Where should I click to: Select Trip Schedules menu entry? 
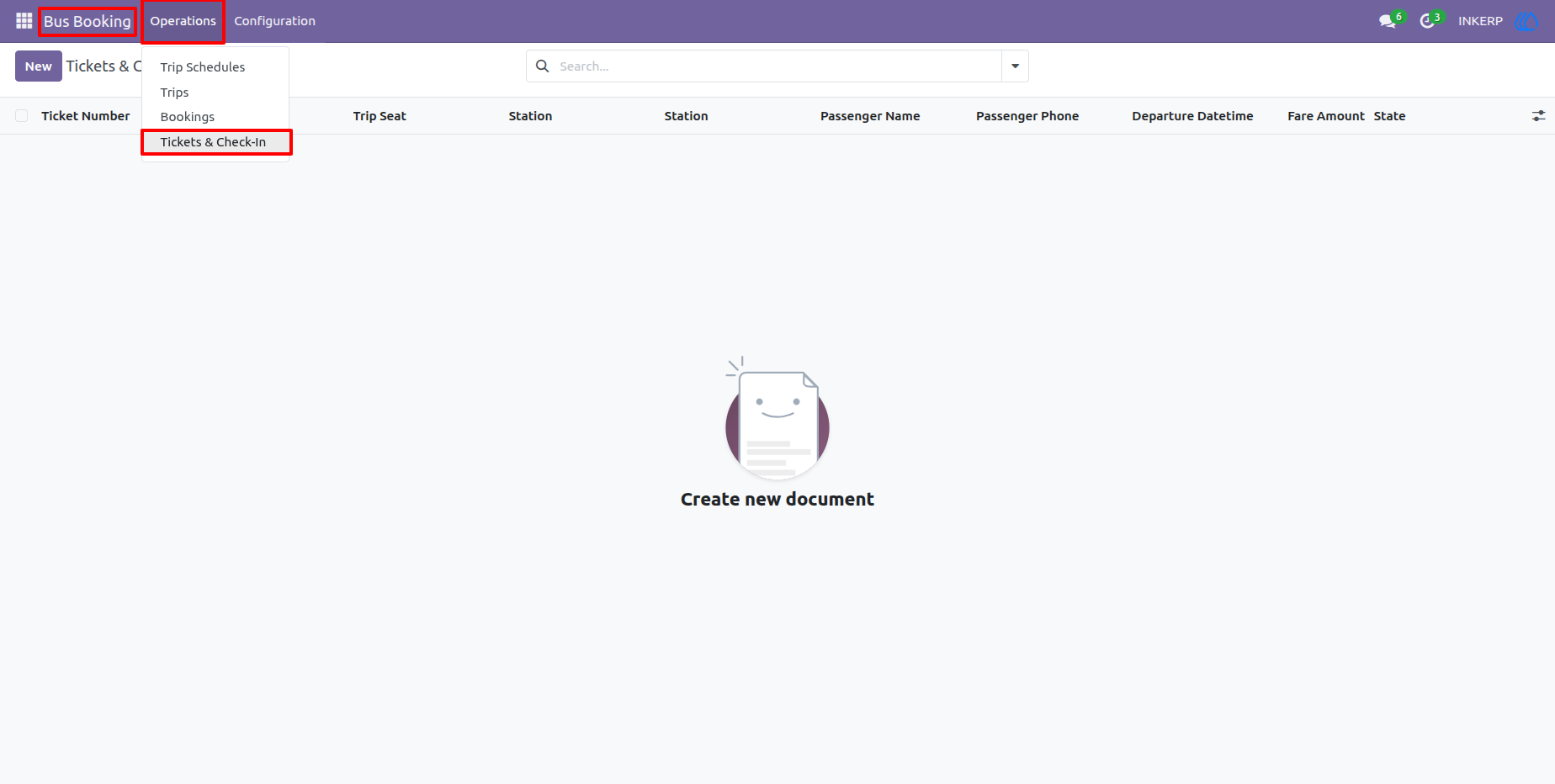[203, 67]
